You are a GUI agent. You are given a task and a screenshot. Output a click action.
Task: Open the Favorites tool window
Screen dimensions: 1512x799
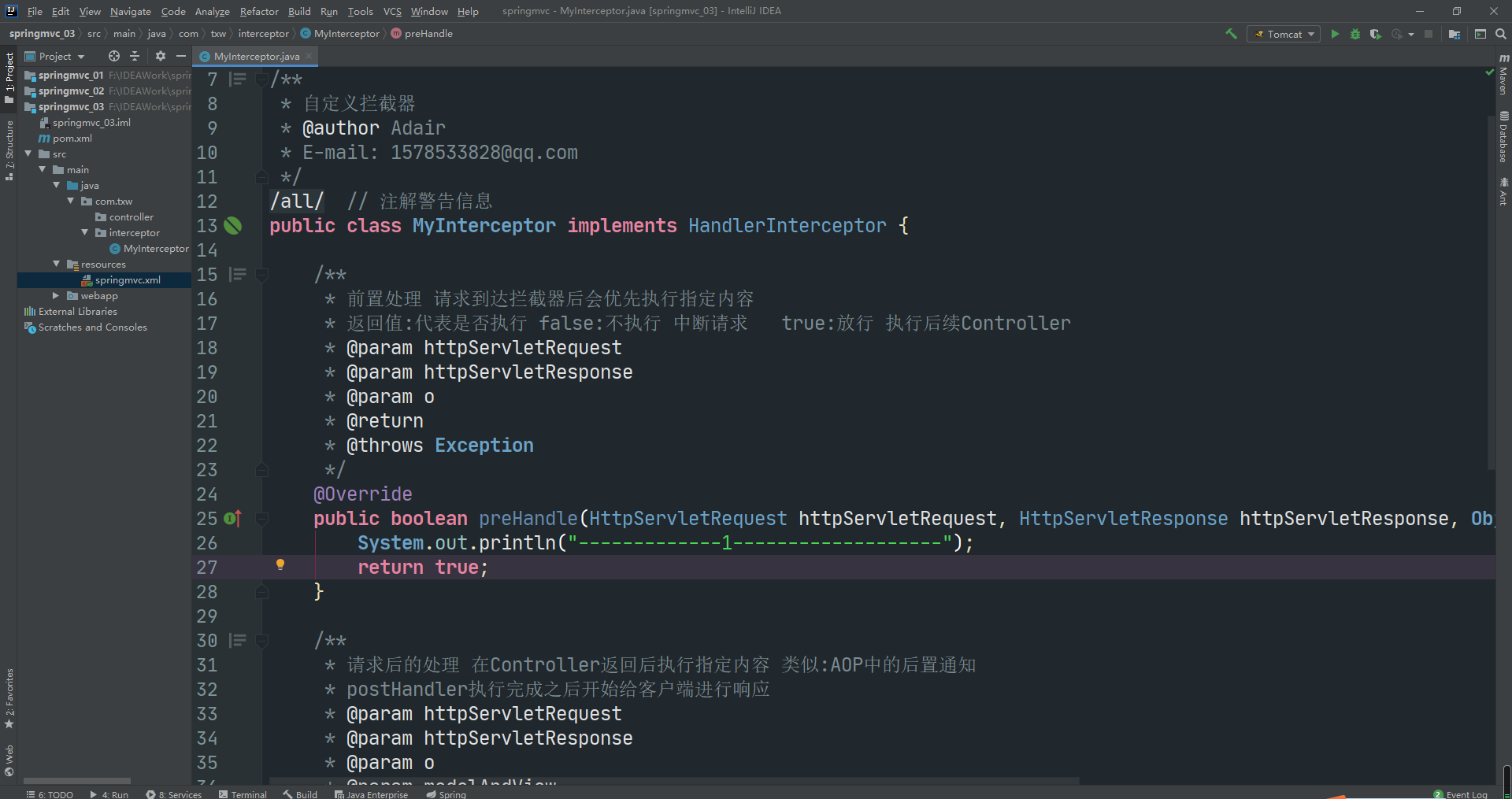pyautogui.click(x=9, y=698)
